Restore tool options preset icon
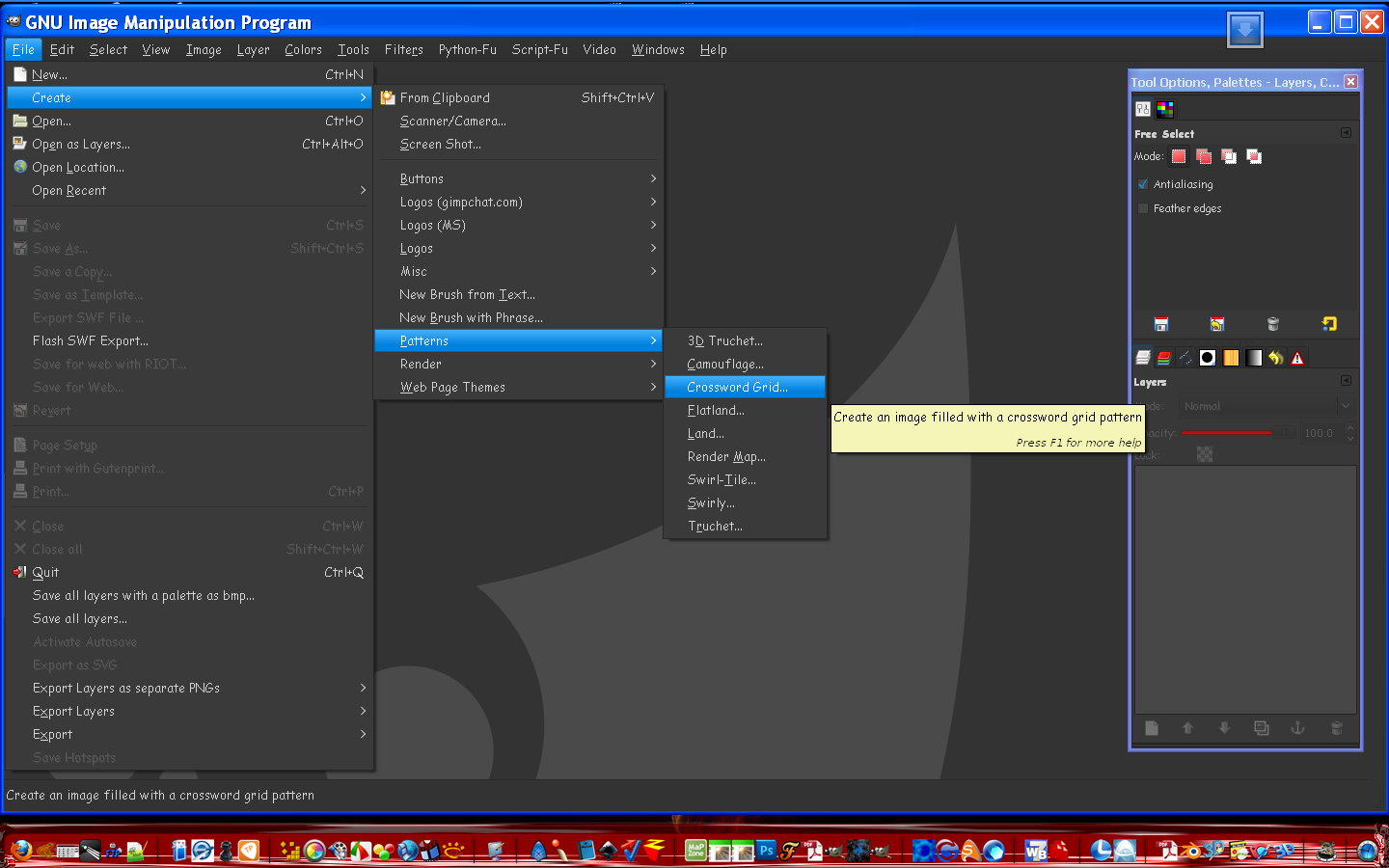Viewport: 1389px width, 868px height. (x=1217, y=324)
